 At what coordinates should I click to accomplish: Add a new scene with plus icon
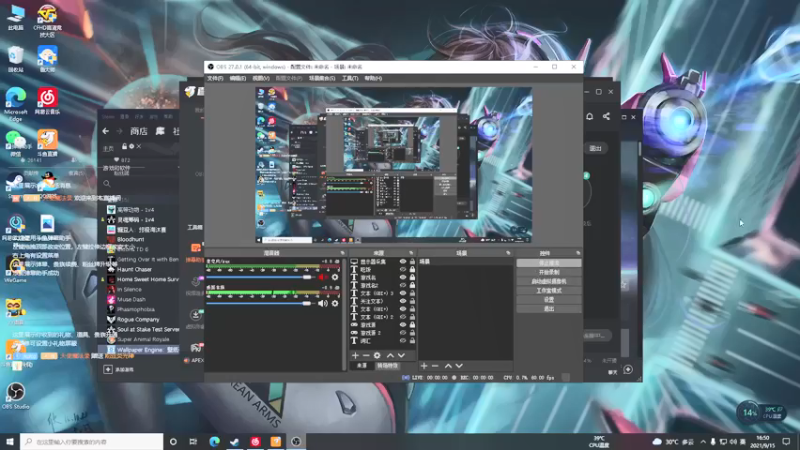[424, 366]
